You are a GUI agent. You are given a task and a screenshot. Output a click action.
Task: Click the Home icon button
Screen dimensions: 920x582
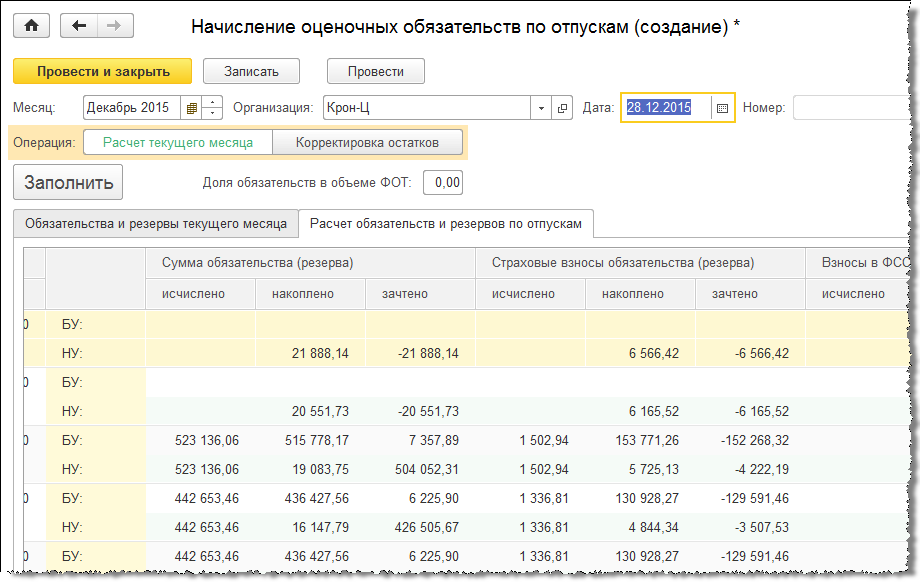click(x=31, y=26)
